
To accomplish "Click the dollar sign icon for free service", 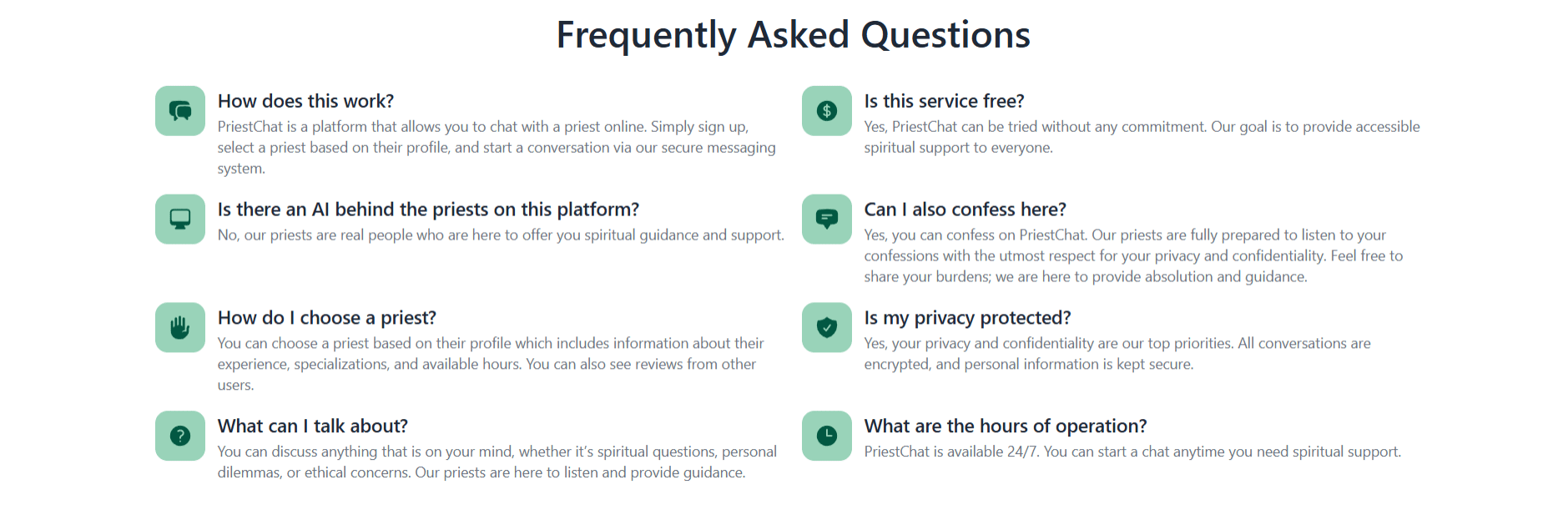I will pyautogui.click(x=826, y=110).
